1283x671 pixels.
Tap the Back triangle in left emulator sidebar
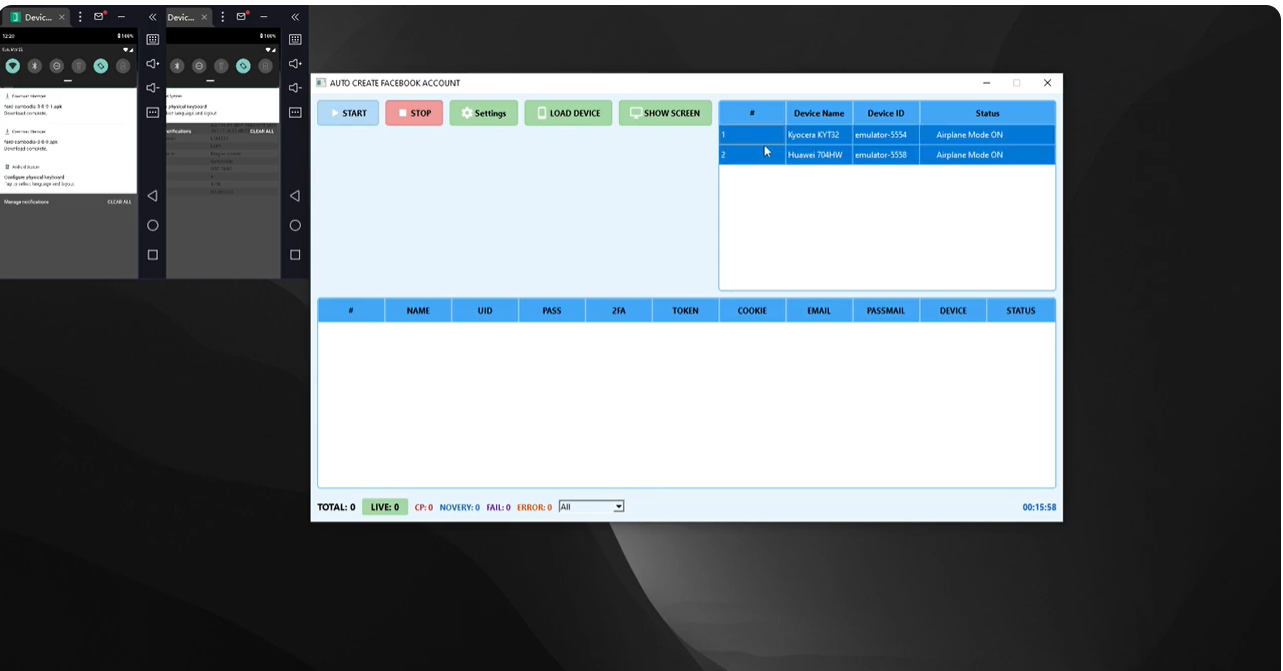[x=153, y=196]
